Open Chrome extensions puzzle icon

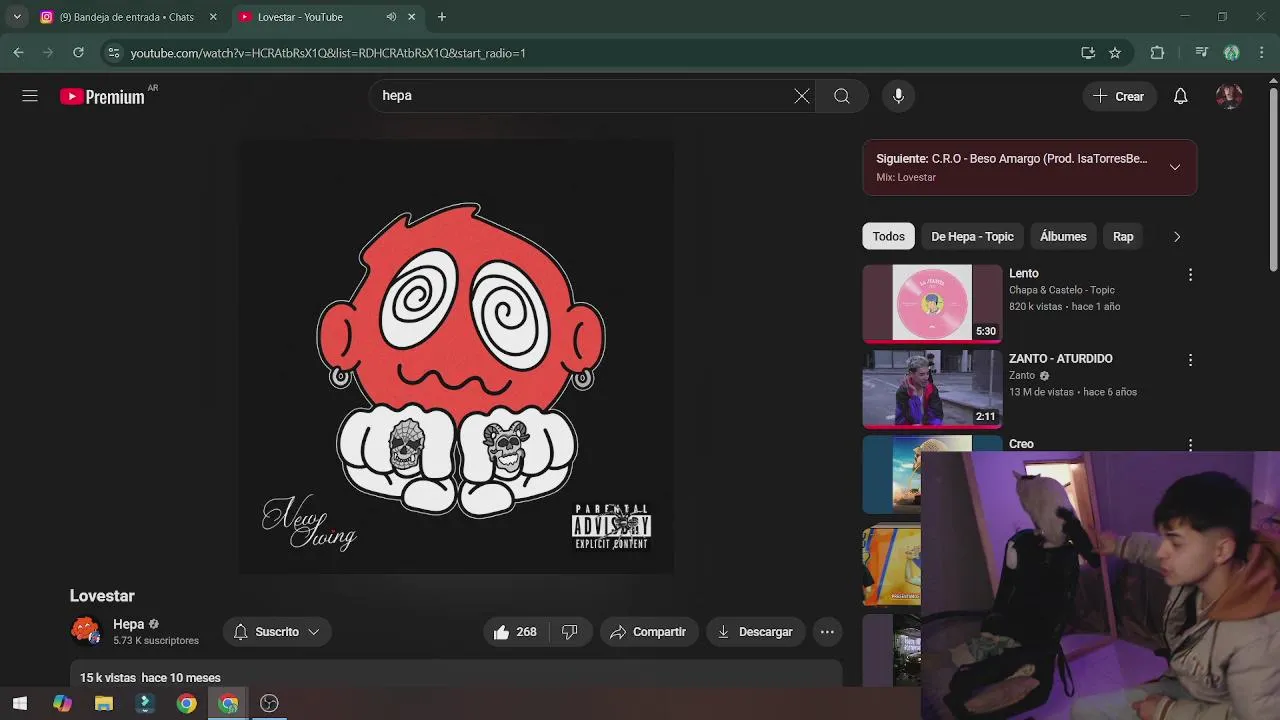(x=1157, y=53)
